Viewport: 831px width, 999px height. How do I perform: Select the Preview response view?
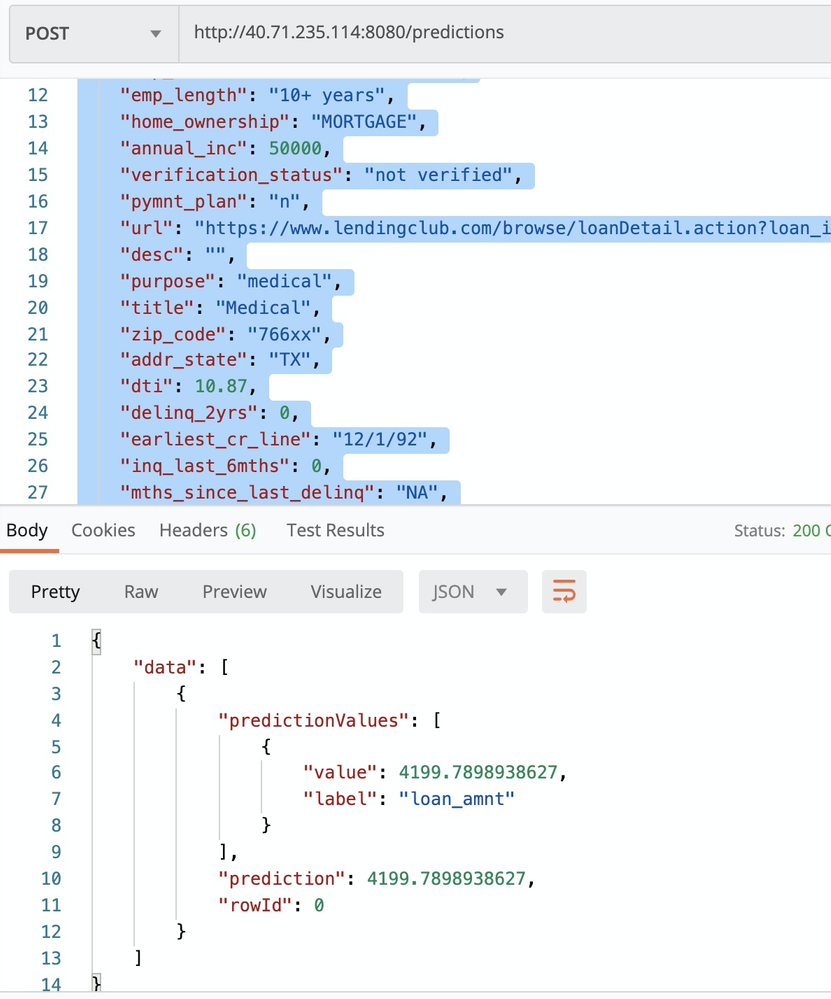pos(234,592)
